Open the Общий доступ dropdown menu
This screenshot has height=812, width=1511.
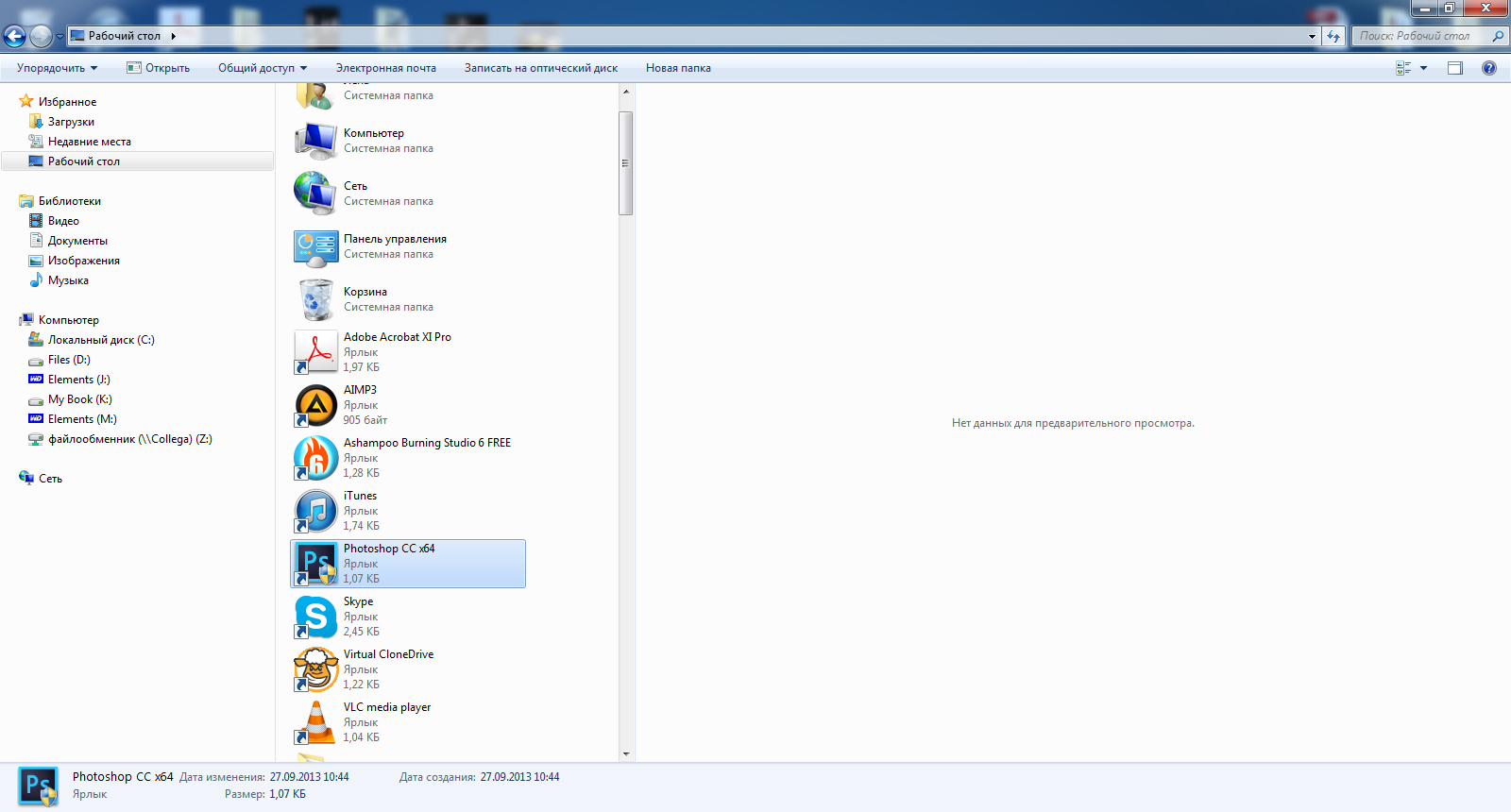(x=263, y=68)
